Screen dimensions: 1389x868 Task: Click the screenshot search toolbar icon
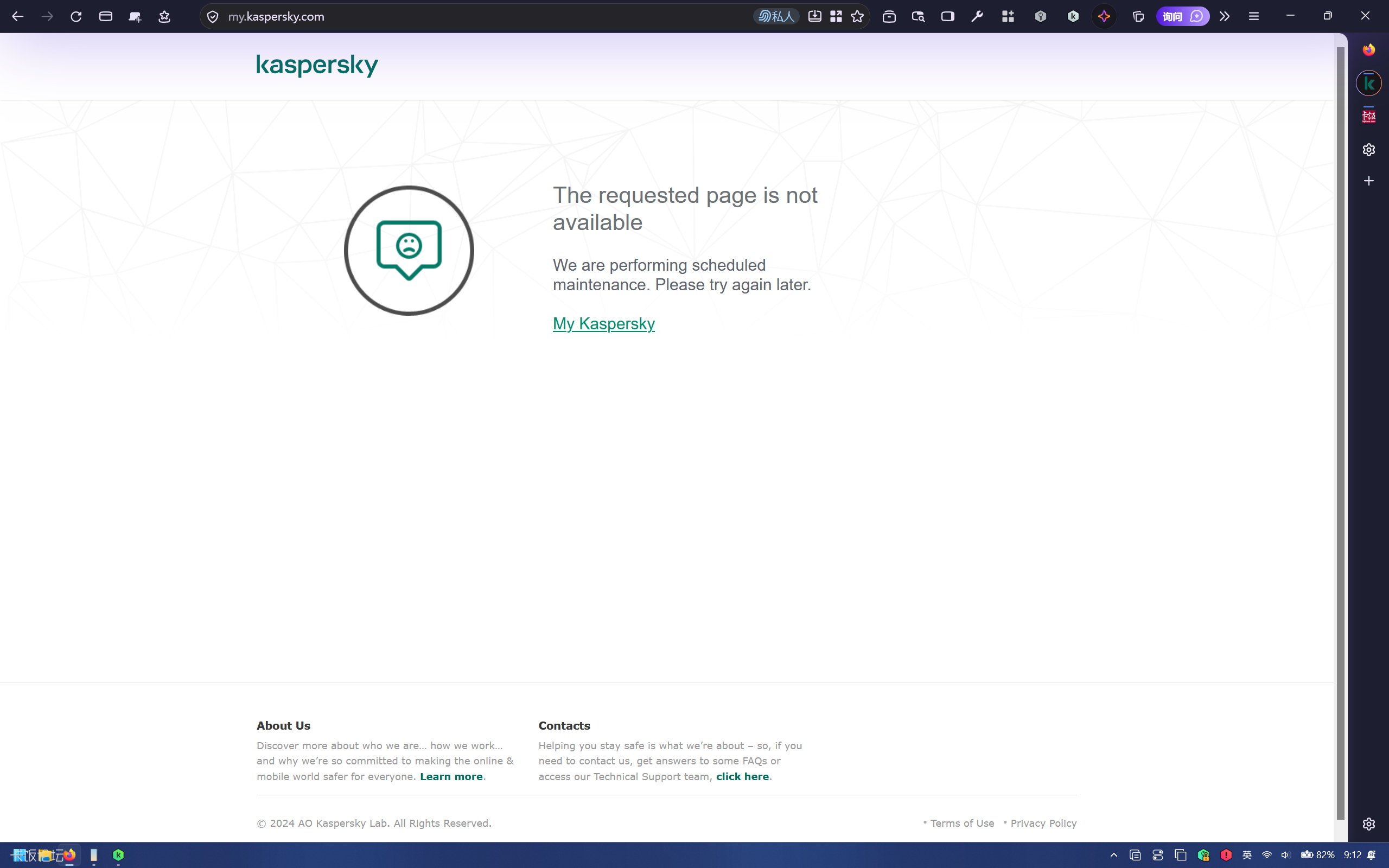[x=918, y=16]
